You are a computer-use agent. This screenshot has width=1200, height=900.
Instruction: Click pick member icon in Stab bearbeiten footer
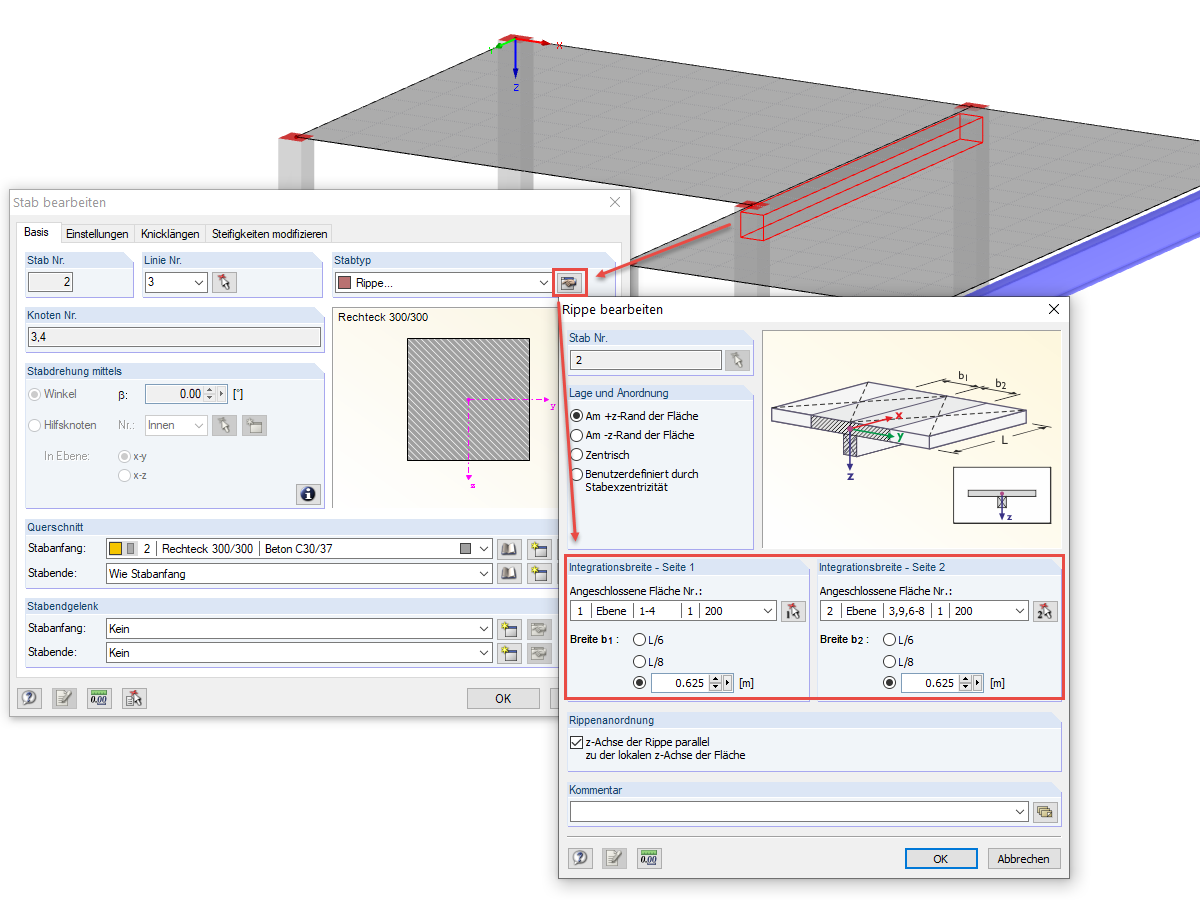tap(134, 698)
